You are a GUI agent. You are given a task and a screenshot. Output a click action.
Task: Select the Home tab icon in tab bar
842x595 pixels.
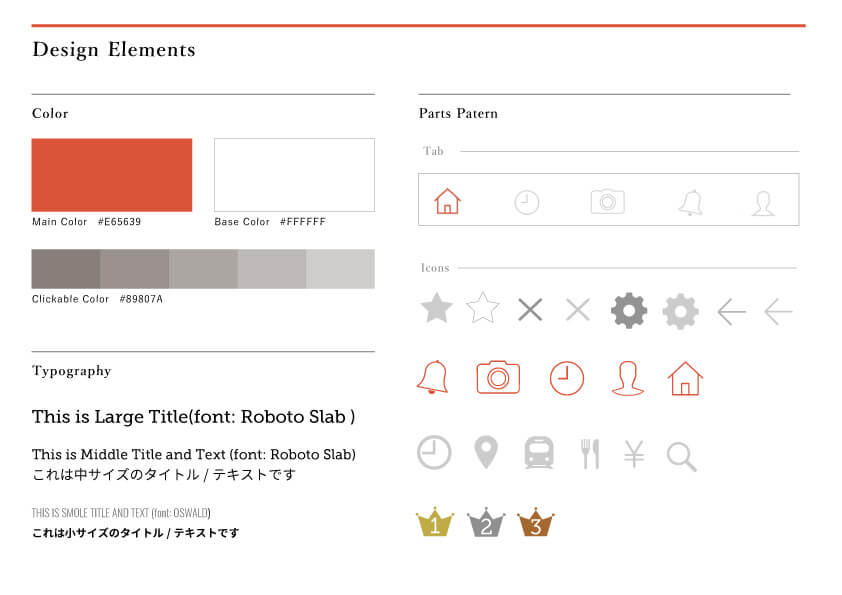click(447, 202)
